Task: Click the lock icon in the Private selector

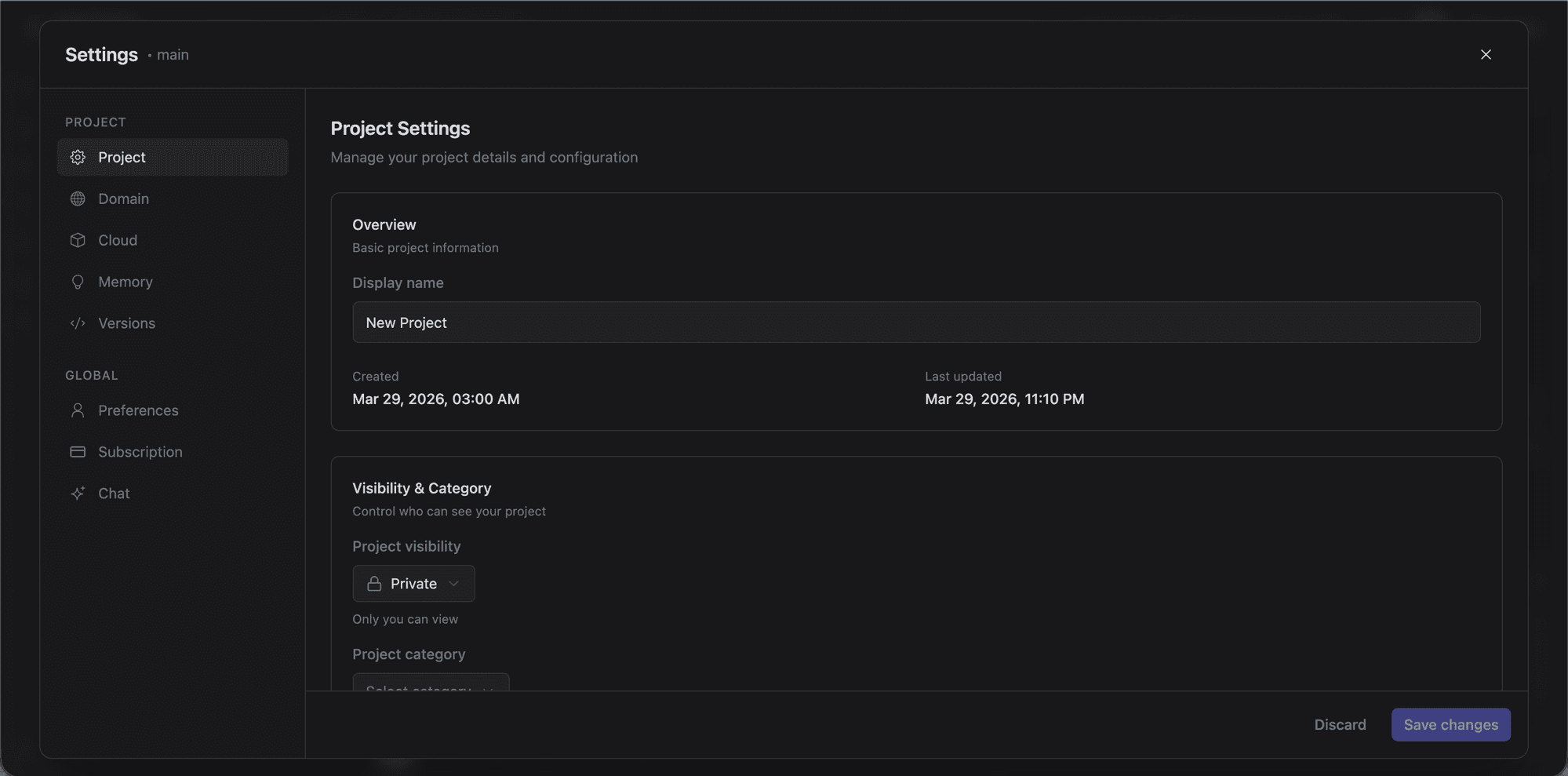Action: (x=374, y=584)
